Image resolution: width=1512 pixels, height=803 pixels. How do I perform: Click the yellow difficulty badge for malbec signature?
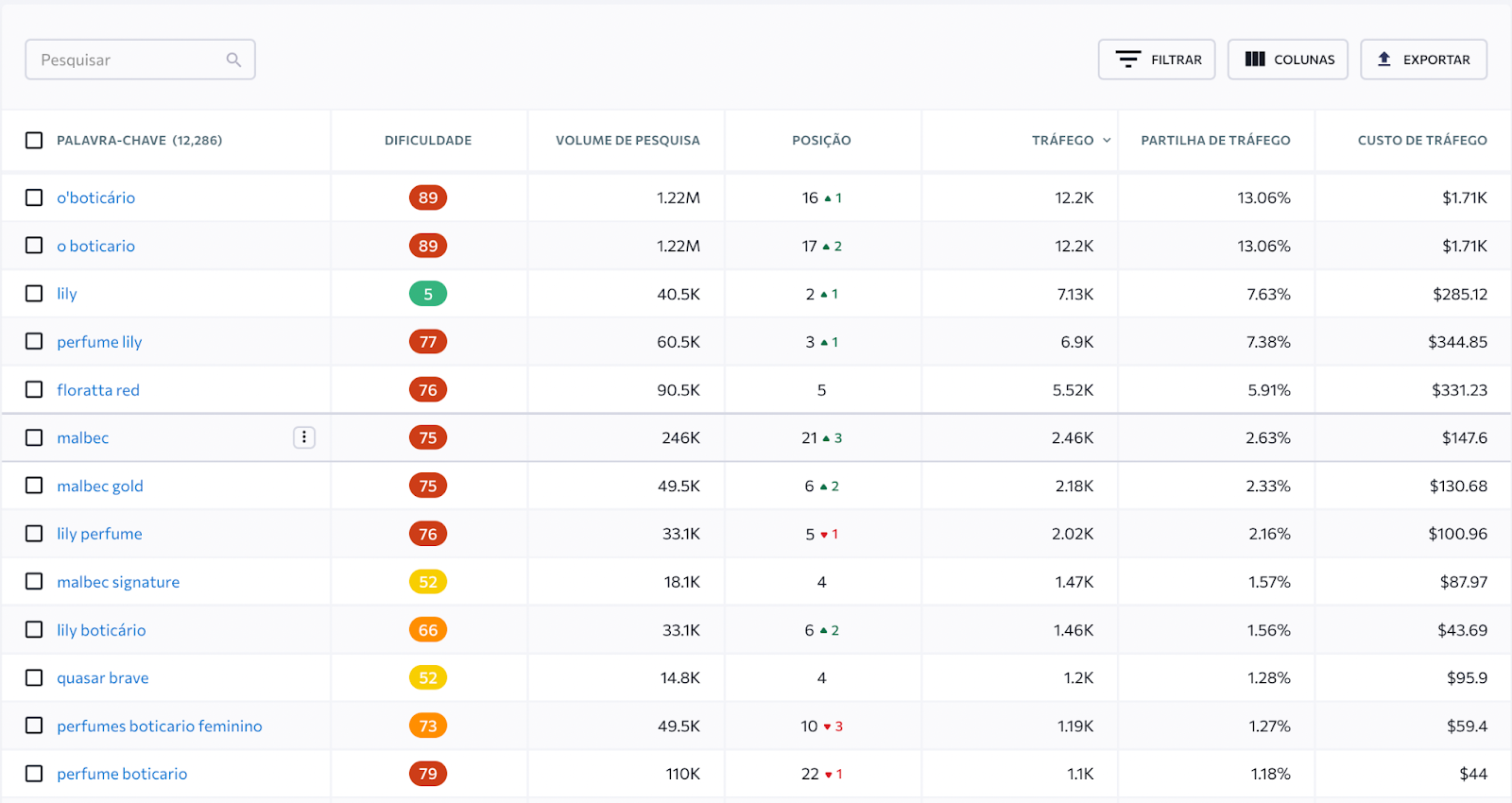point(428,582)
